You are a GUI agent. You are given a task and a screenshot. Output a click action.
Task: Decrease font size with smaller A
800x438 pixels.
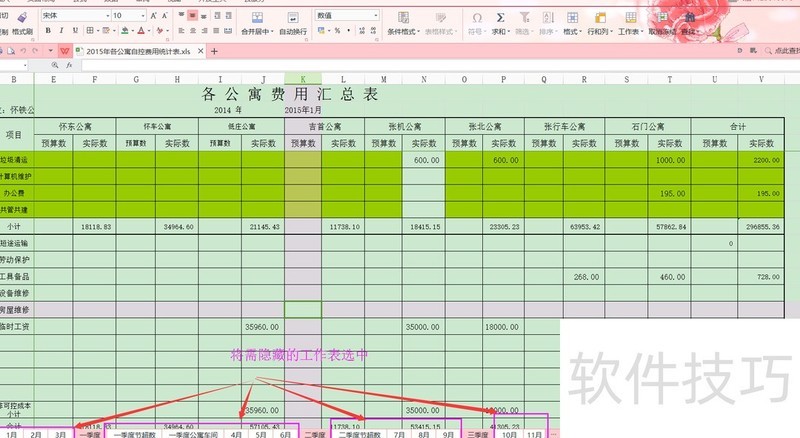[165, 16]
